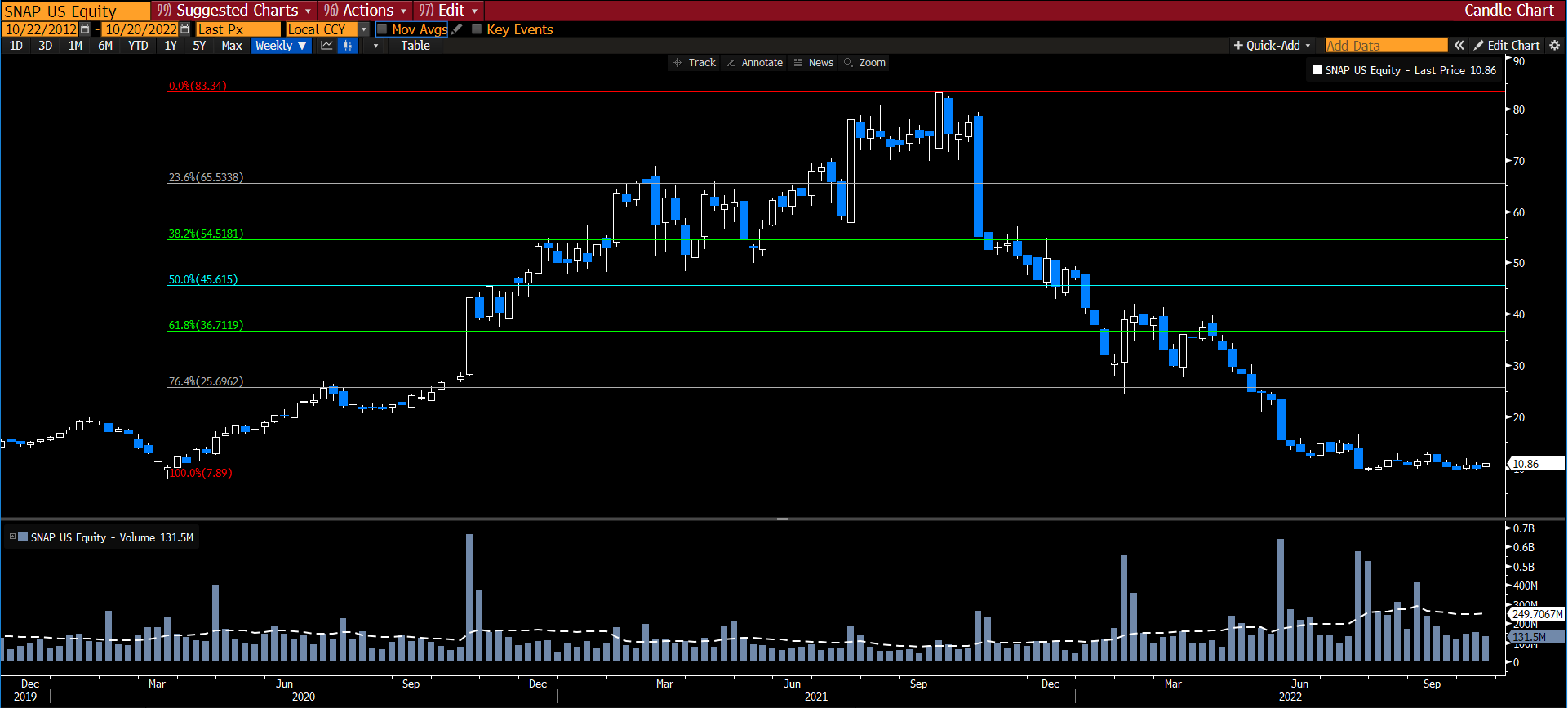Screen dimensions: 1568x708
Task: Select the 100.0%(7.89) Fibonacci level label
Action: [x=201, y=473]
